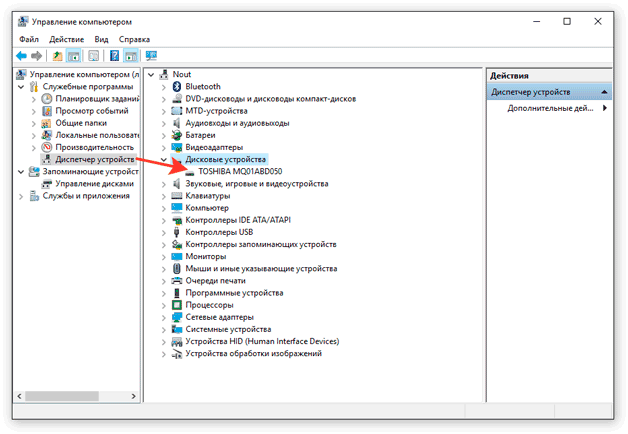The image size is (628, 434).
Task: Click the Просмотр событий icon
Action: pos(47,111)
